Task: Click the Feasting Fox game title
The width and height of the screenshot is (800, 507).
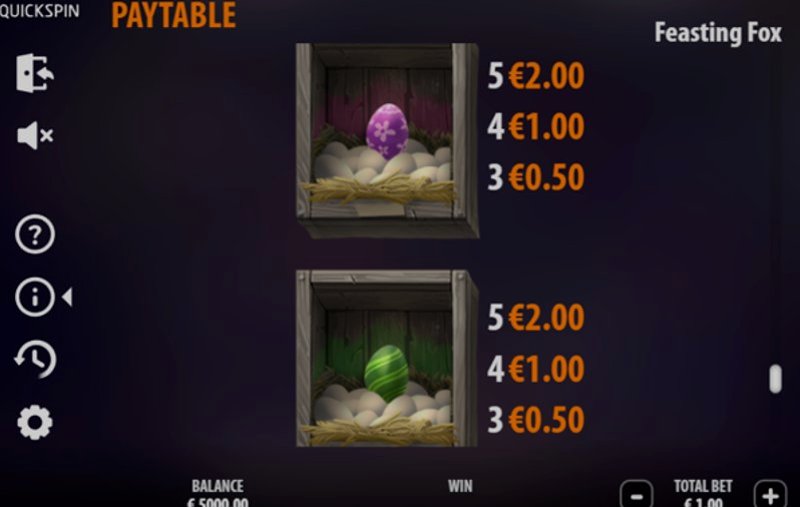Action: click(x=718, y=33)
